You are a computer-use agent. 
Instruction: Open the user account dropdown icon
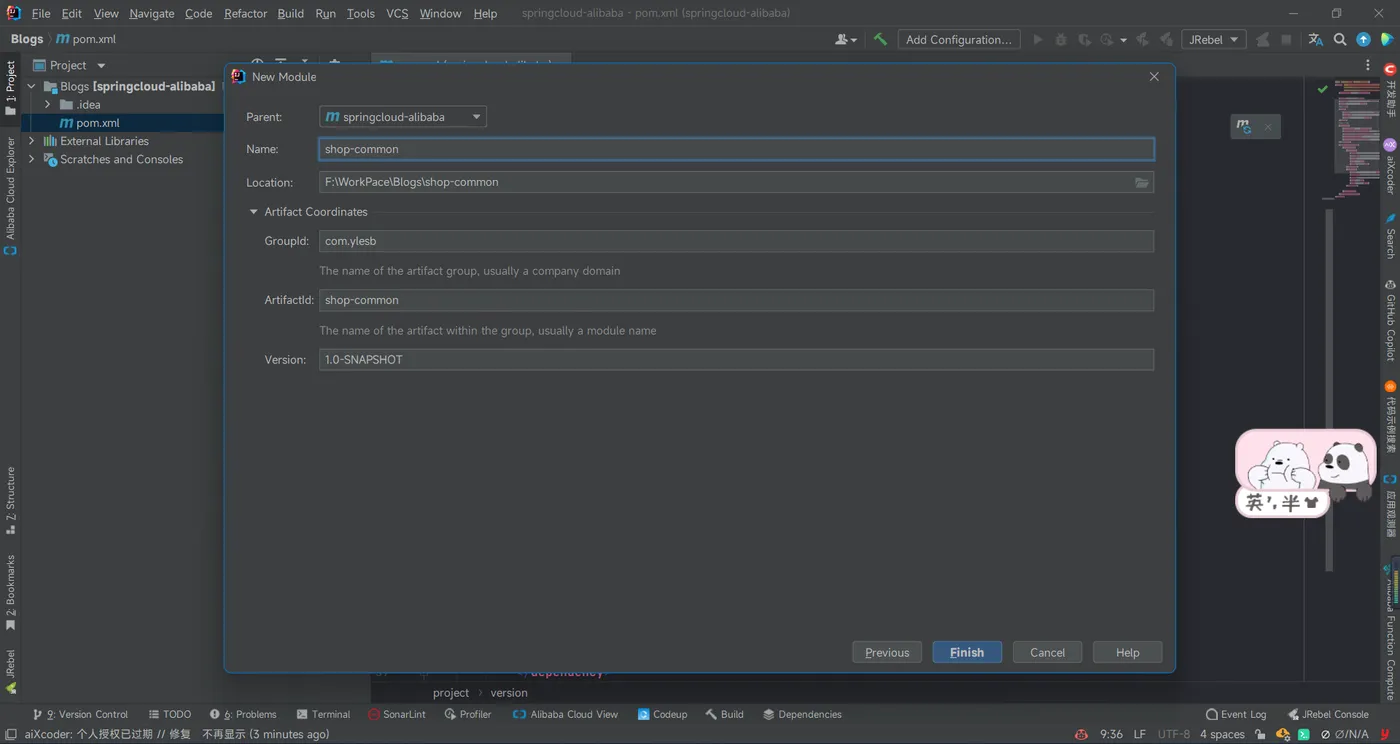pyautogui.click(x=846, y=39)
